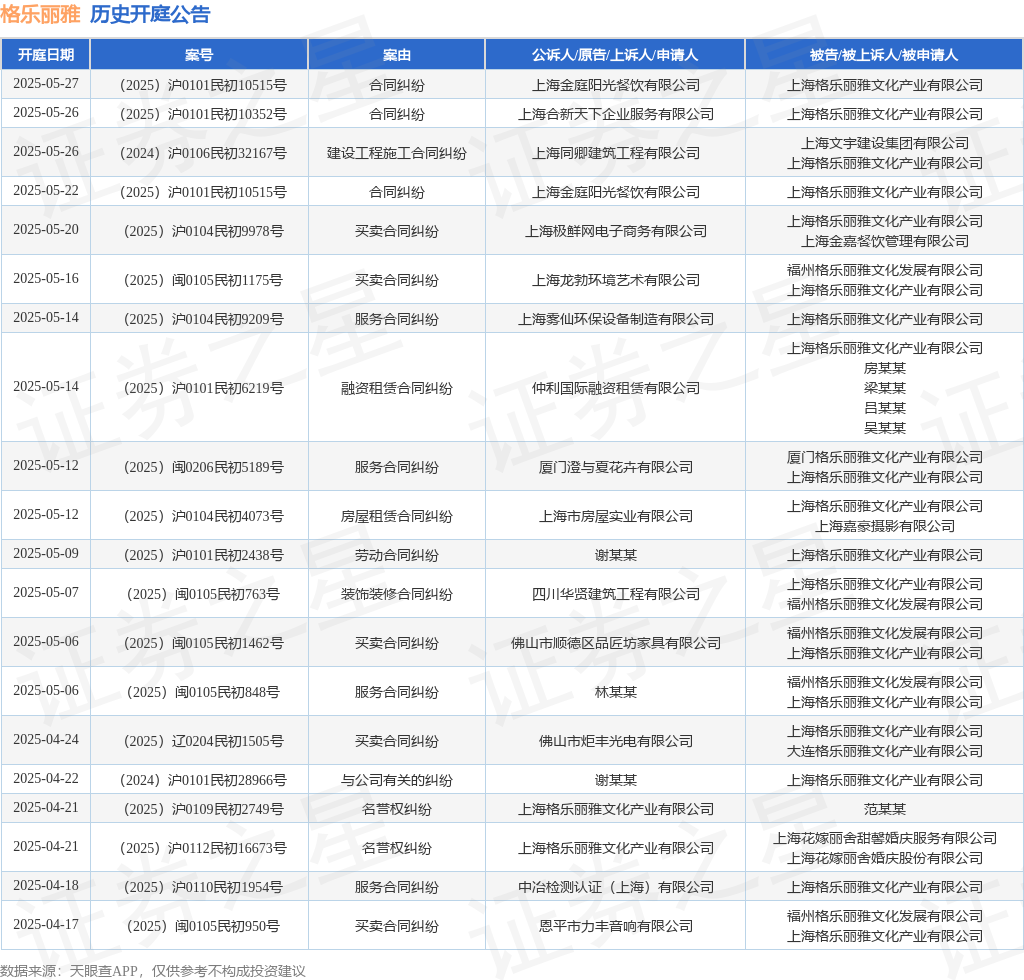Select plaintiff 林某某

pos(616,692)
